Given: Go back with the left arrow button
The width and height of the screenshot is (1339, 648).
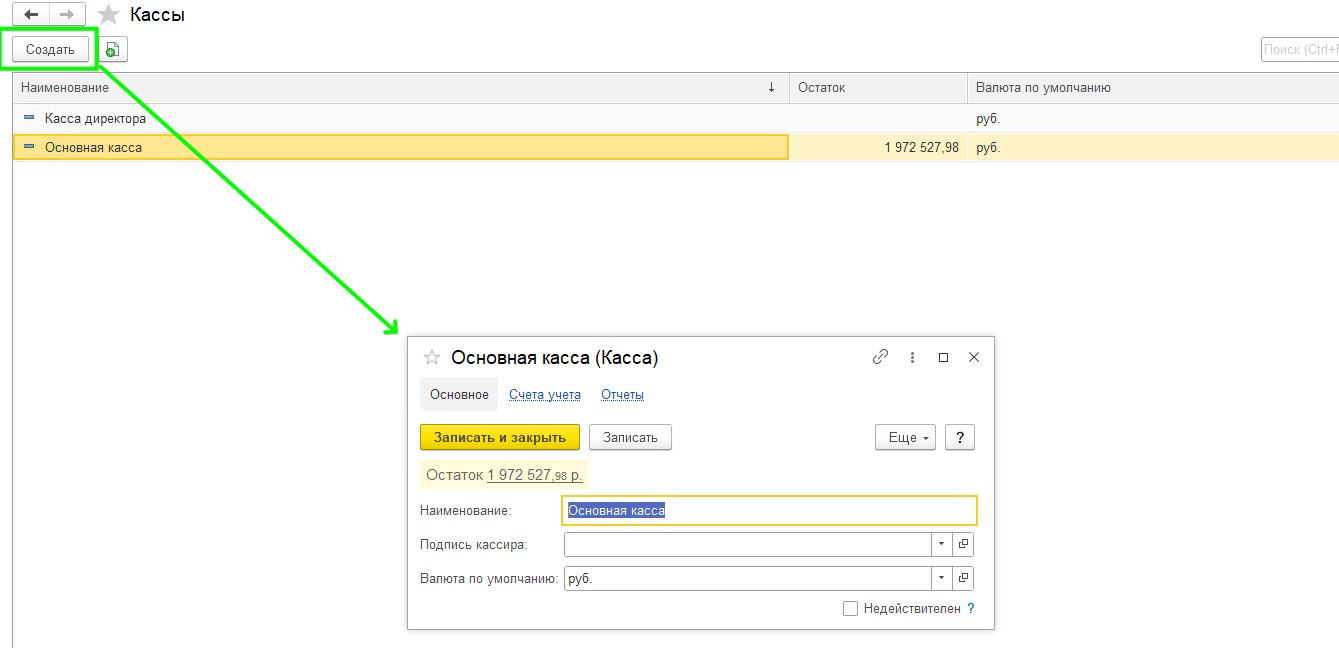Looking at the screenshot, I should coord(31,15).
